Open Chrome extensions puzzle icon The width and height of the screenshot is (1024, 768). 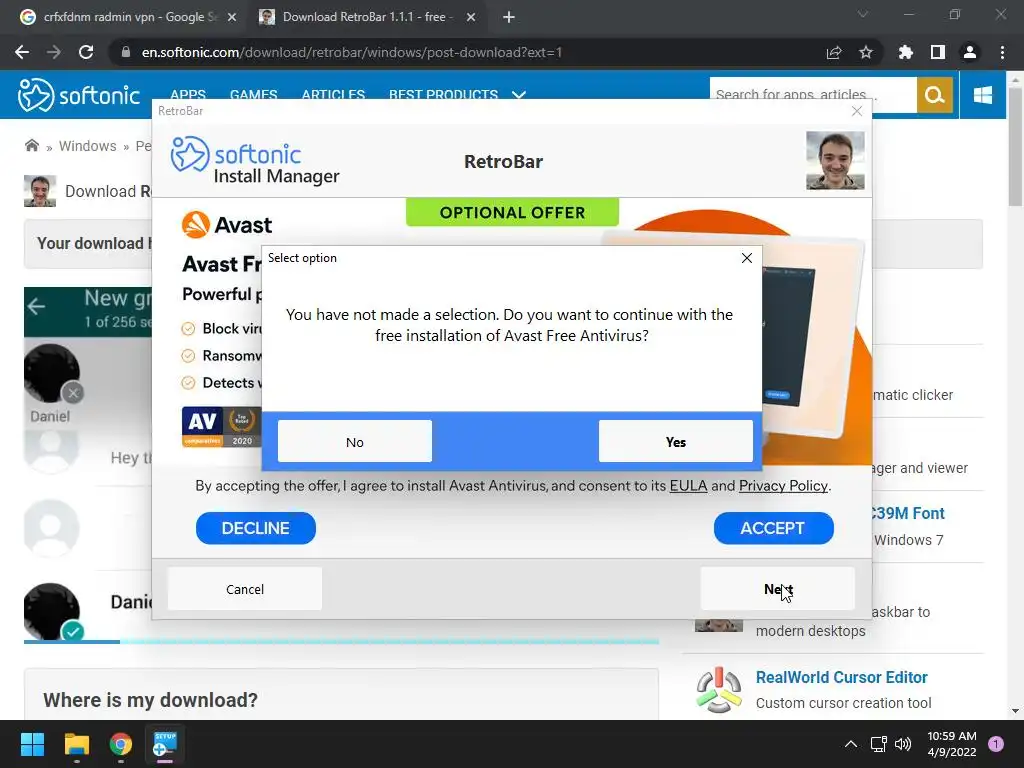pos(905,52)
